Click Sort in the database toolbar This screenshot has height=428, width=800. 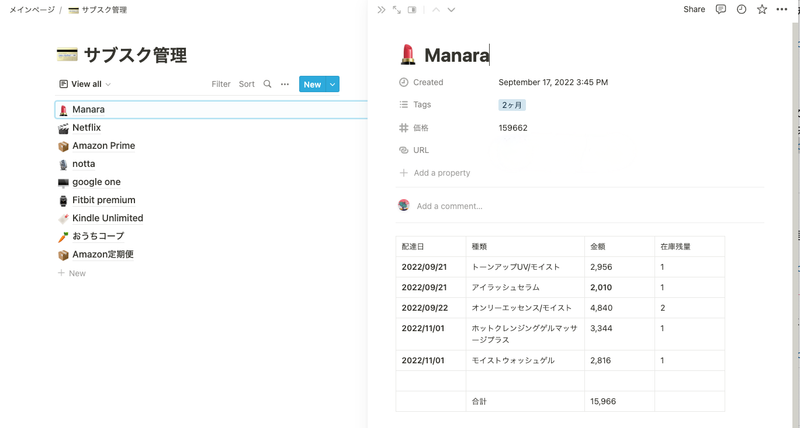pyautogui.click(x=246, y=84)
